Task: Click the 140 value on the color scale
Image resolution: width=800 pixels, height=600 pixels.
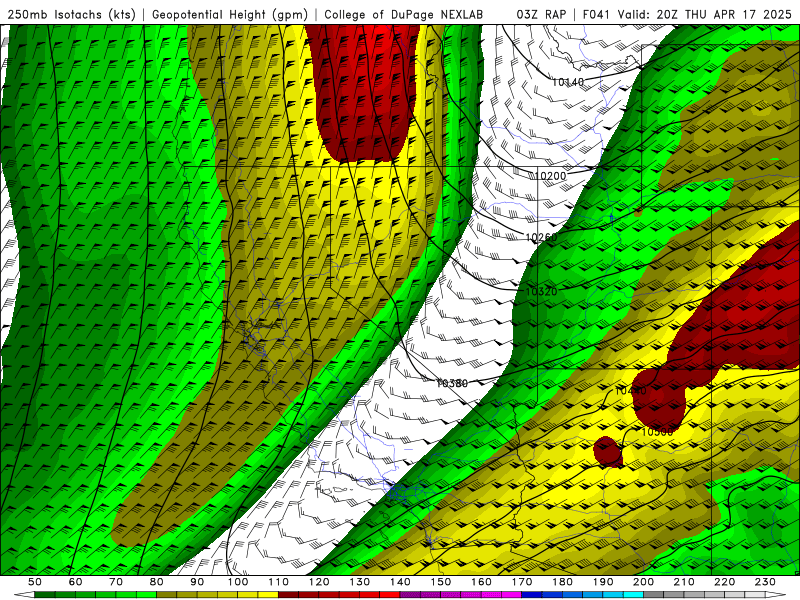Action: click(400, 582)
